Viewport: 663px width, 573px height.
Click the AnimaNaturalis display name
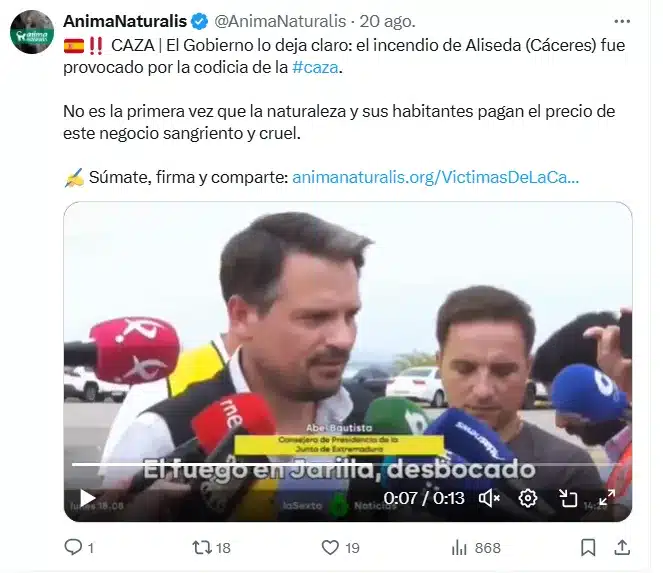coord(125,21)
